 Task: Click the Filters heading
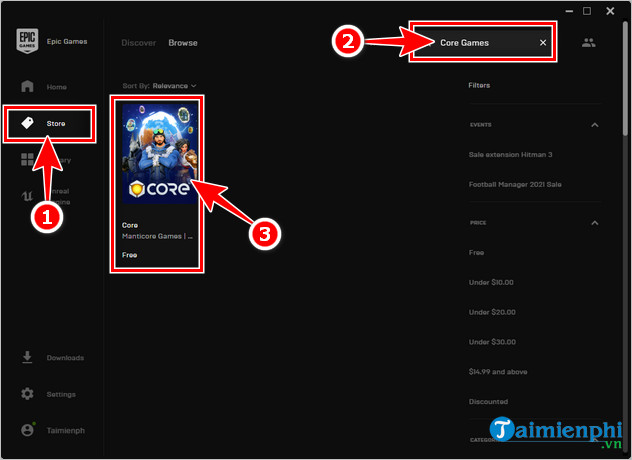click(479, 85)
